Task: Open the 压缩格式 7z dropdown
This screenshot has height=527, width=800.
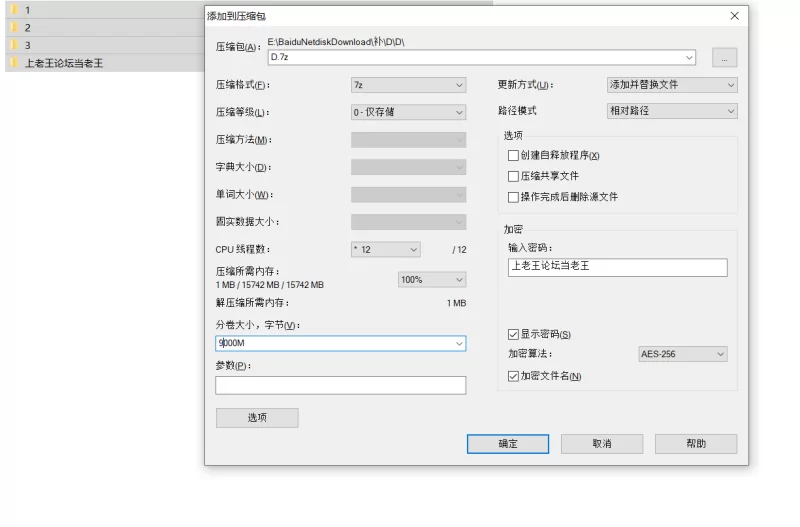Action: point(408,85)
